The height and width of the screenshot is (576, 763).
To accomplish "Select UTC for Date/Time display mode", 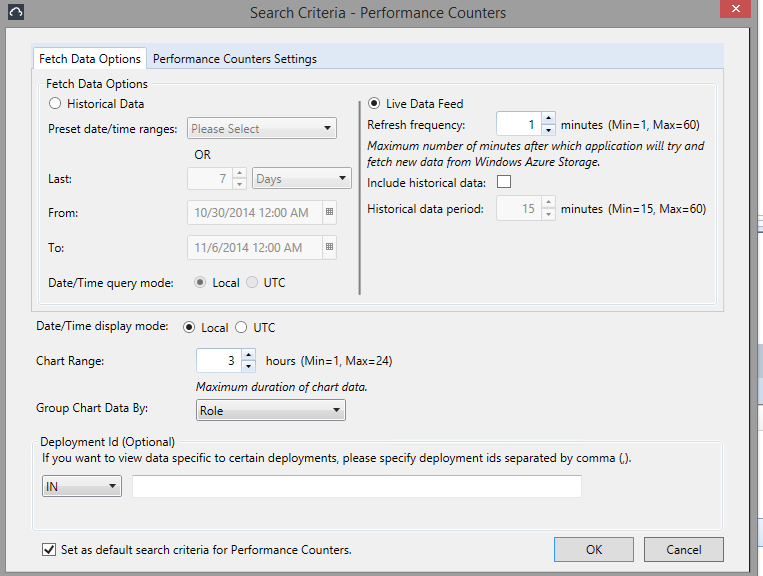I will 240,327.
